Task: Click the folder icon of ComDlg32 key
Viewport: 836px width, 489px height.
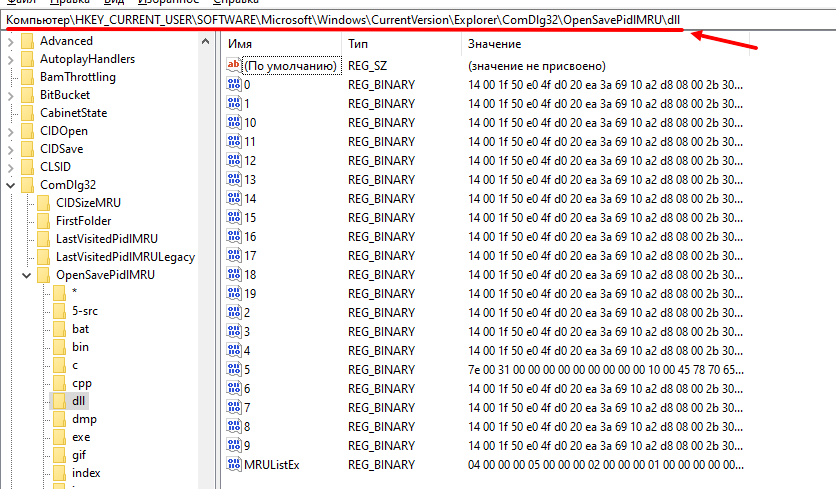Action: pos(27,185)
